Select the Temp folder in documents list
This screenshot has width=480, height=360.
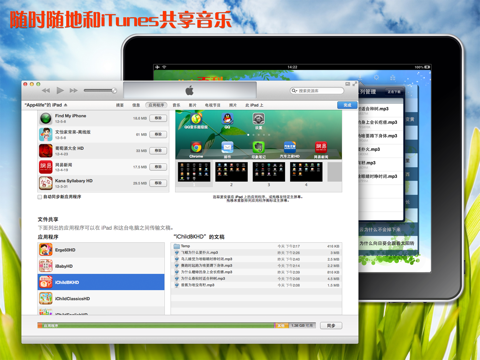256,246
